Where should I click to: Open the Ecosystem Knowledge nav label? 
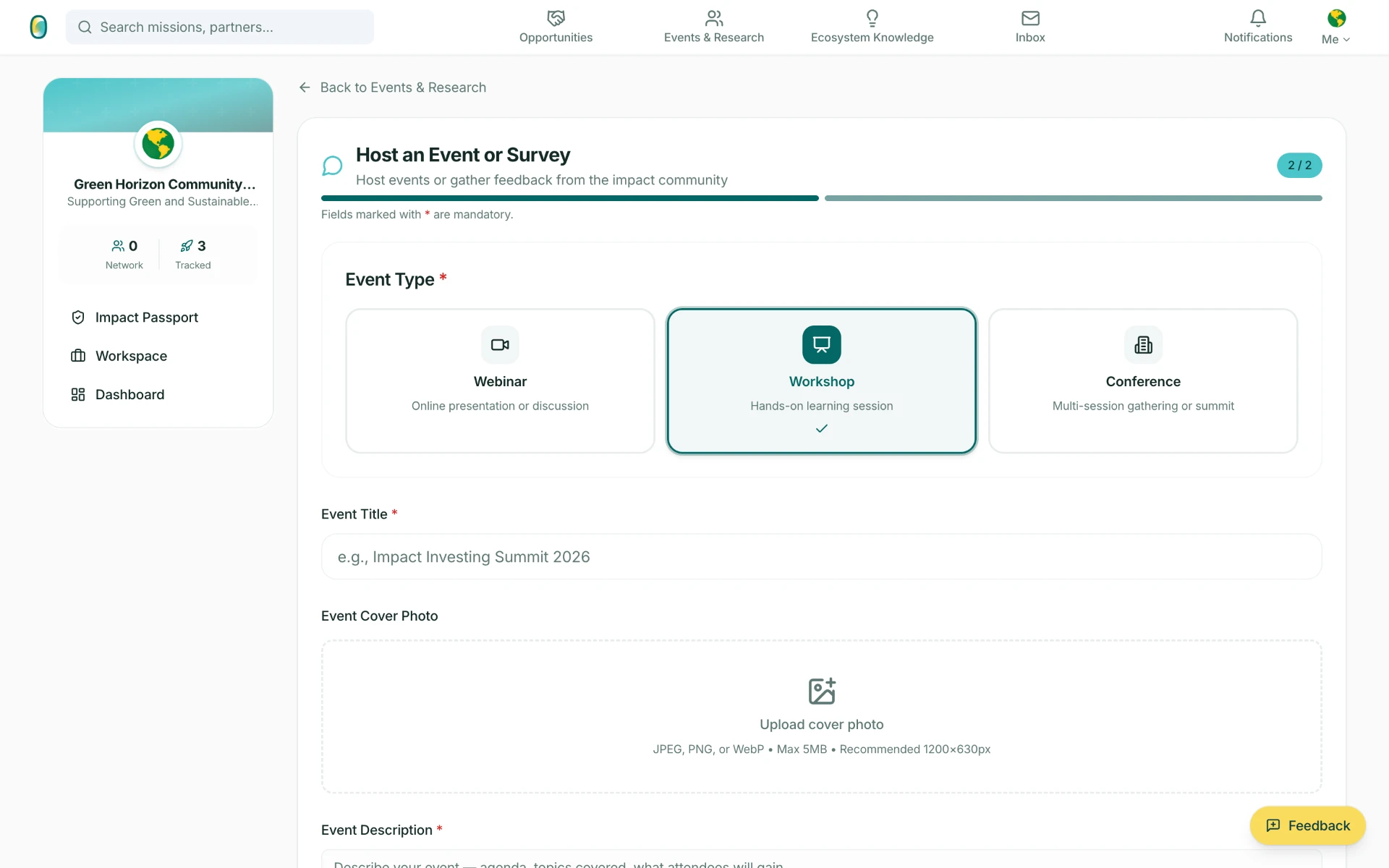[872, 38]
